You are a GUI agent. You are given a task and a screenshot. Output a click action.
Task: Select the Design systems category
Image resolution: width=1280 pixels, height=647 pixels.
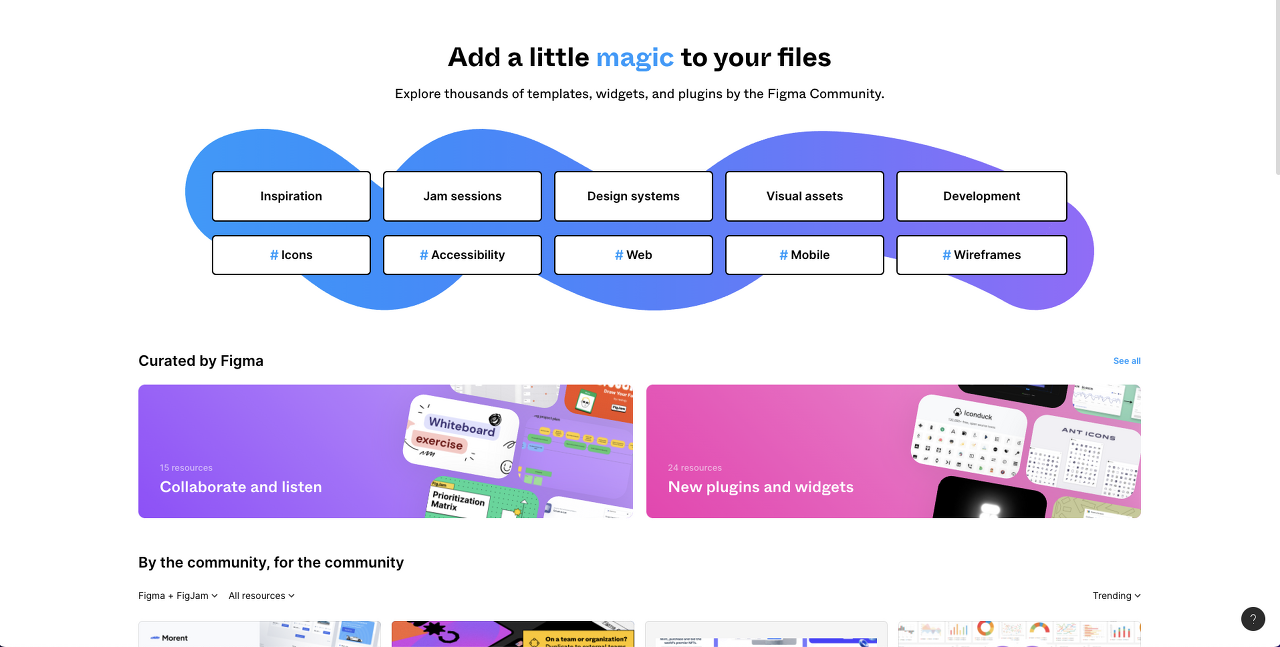[633, 196]
